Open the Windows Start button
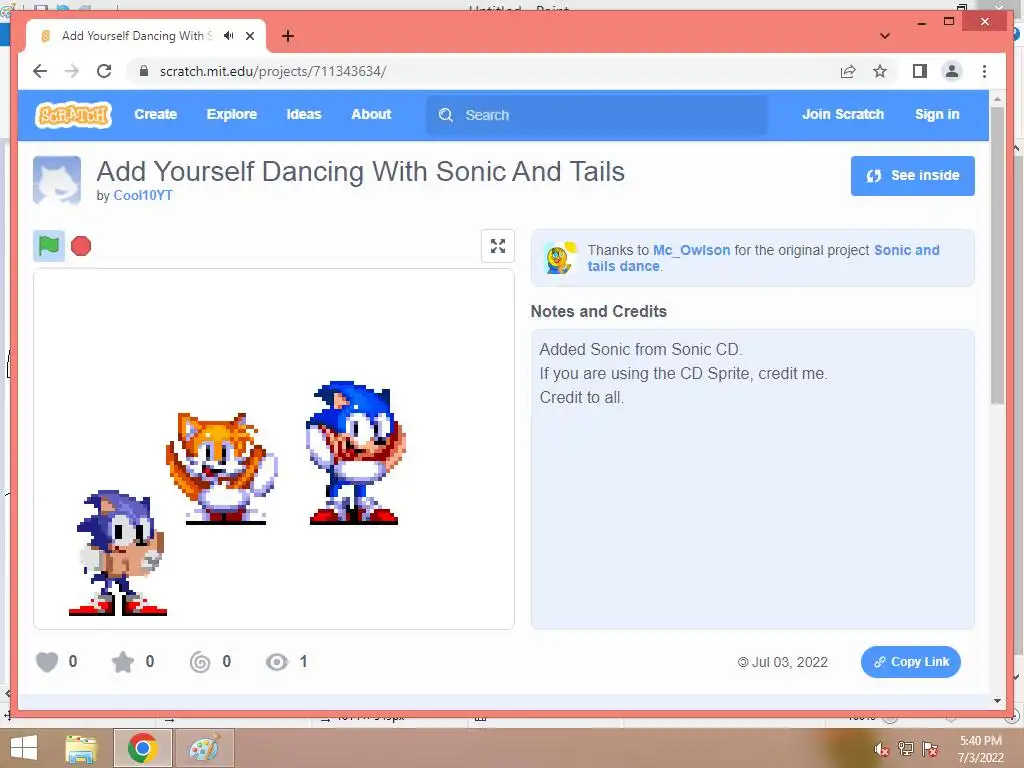 [24, 748]
